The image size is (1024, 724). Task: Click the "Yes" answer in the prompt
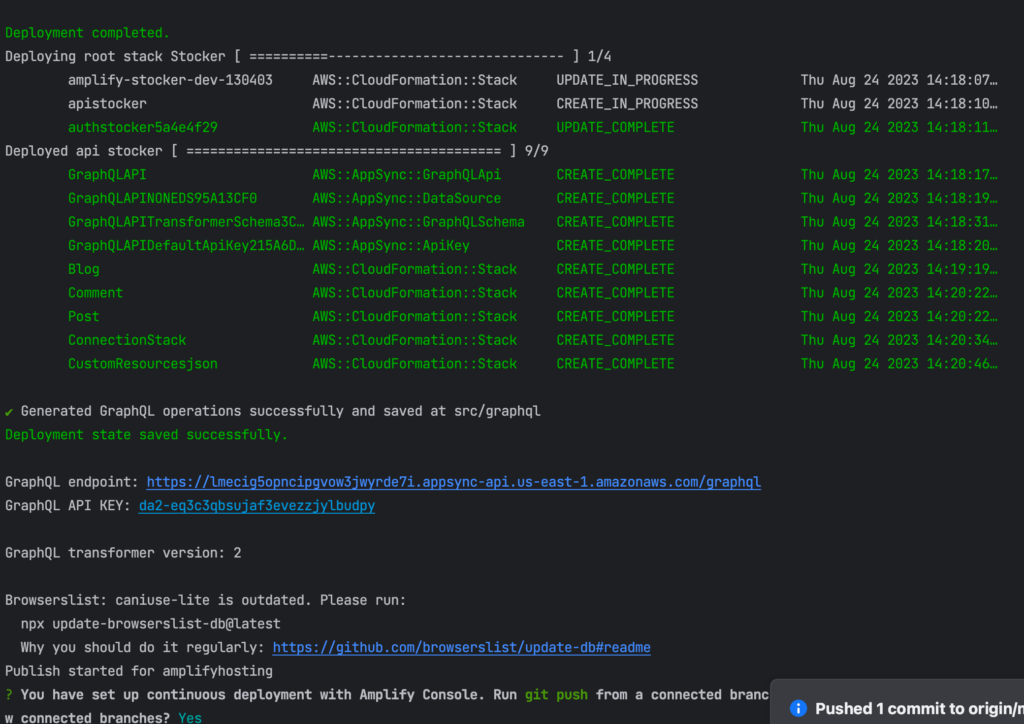190,718
